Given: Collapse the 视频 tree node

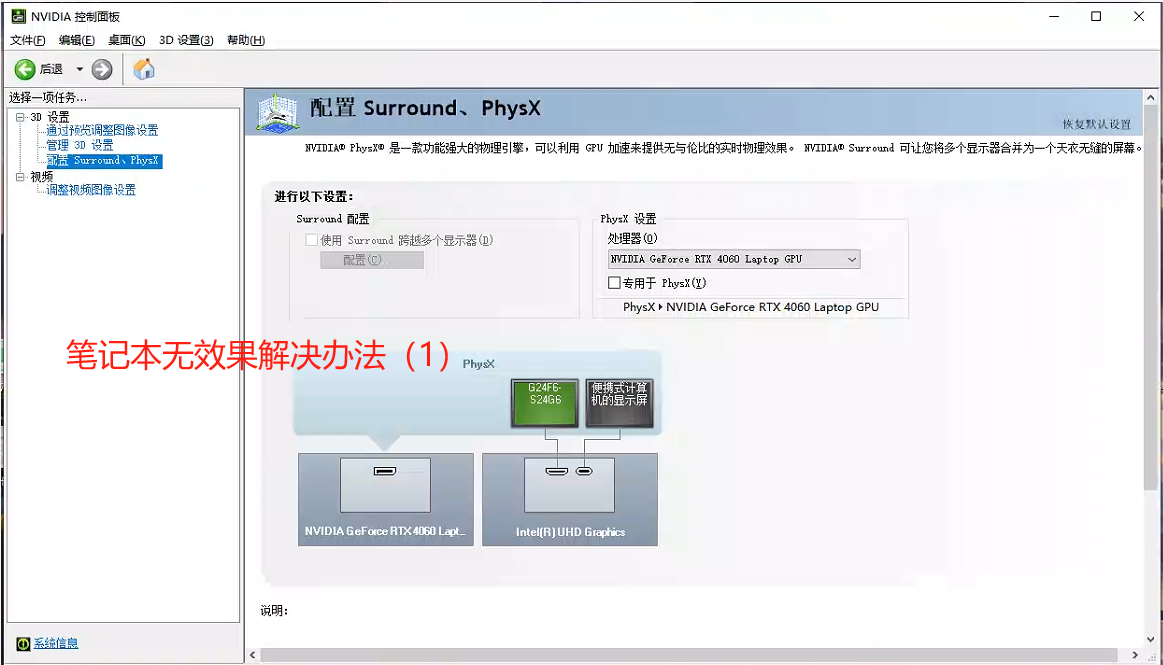Looking at the screenshot, I should pyautogui.click(x=20, y=176).
